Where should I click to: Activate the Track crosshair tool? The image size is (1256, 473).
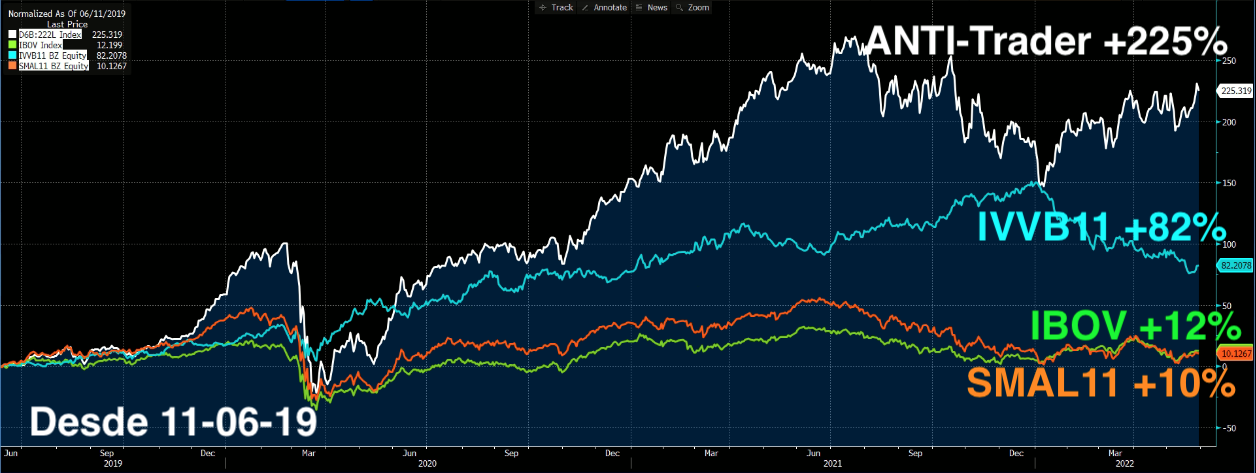pyautogui.click(x=555, y=7)
